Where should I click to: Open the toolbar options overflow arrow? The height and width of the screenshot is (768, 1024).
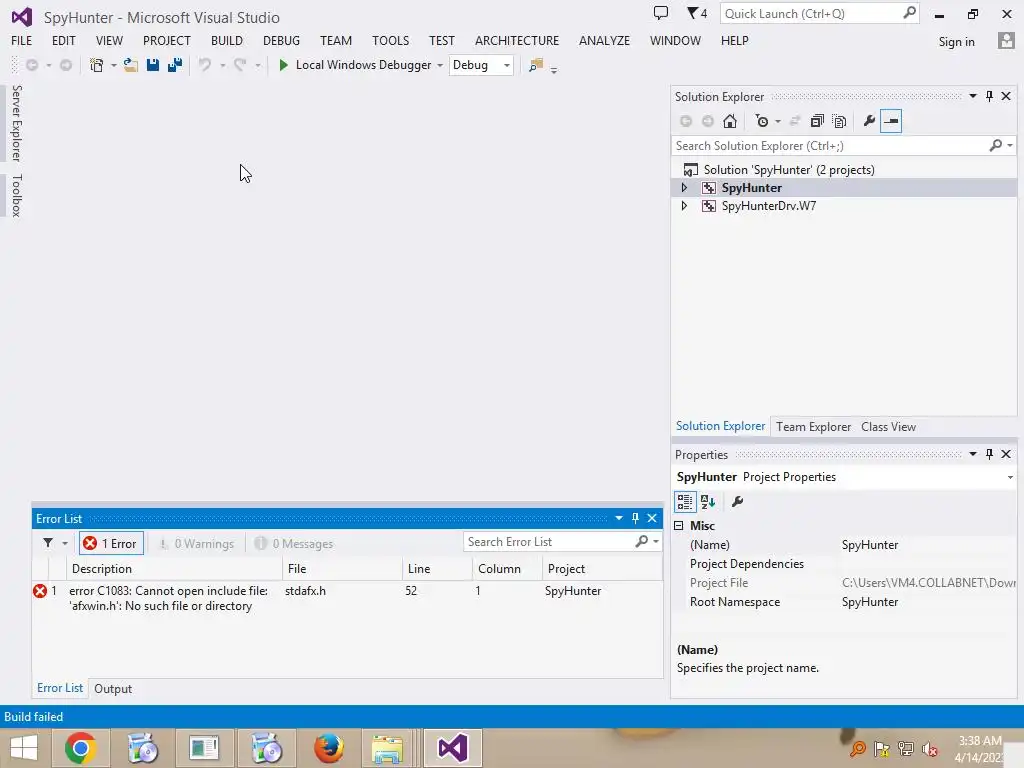click(x=554, y=69)
